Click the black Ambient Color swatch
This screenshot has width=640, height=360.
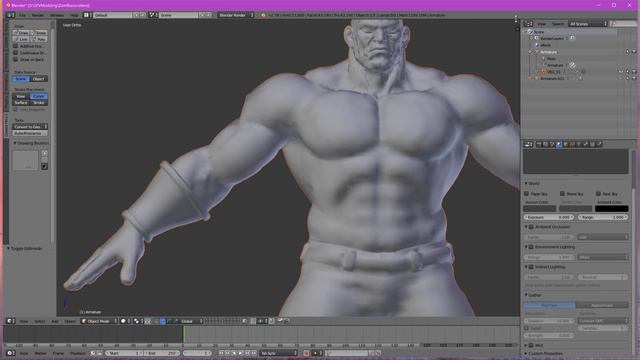tap(611, 209)
